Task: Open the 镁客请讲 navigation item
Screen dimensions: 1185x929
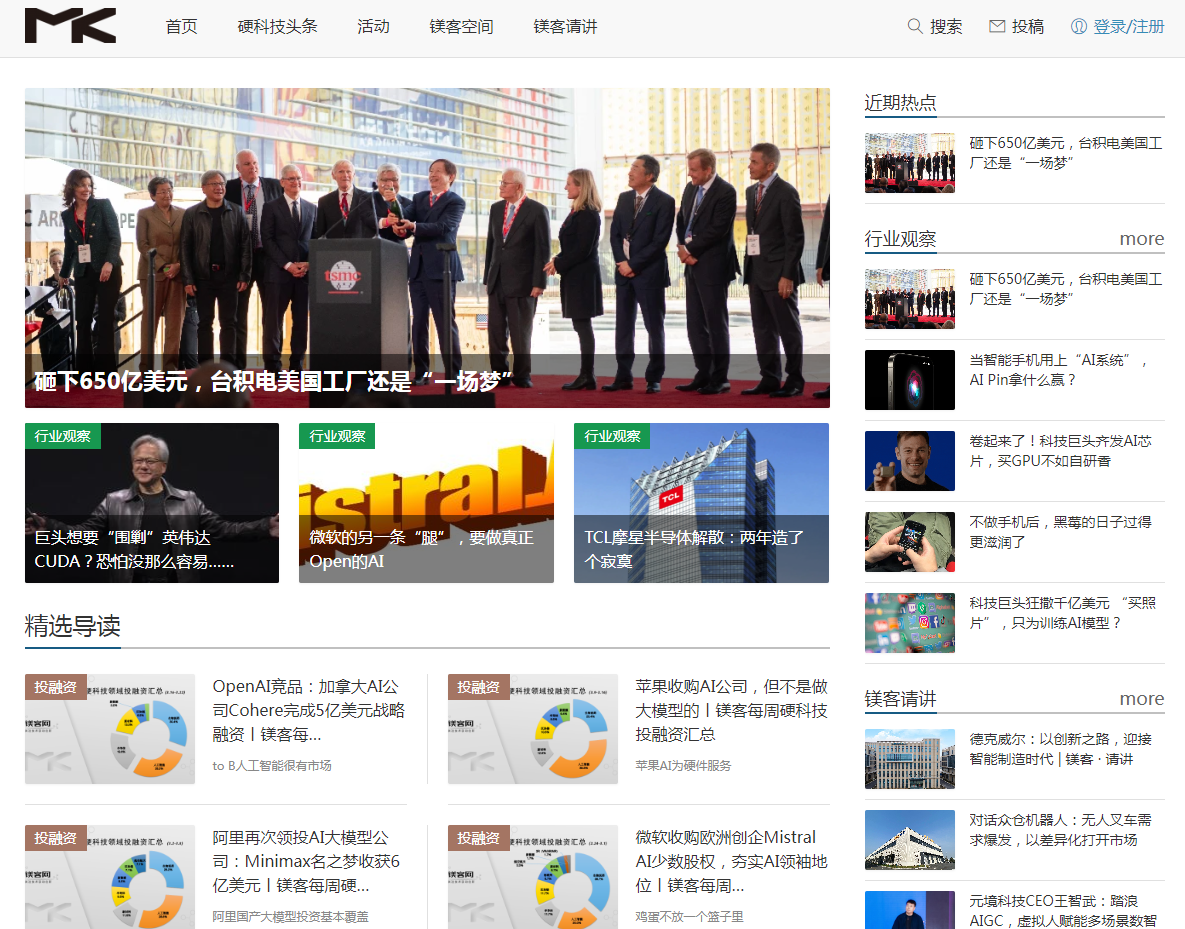Action: point(565,26)
